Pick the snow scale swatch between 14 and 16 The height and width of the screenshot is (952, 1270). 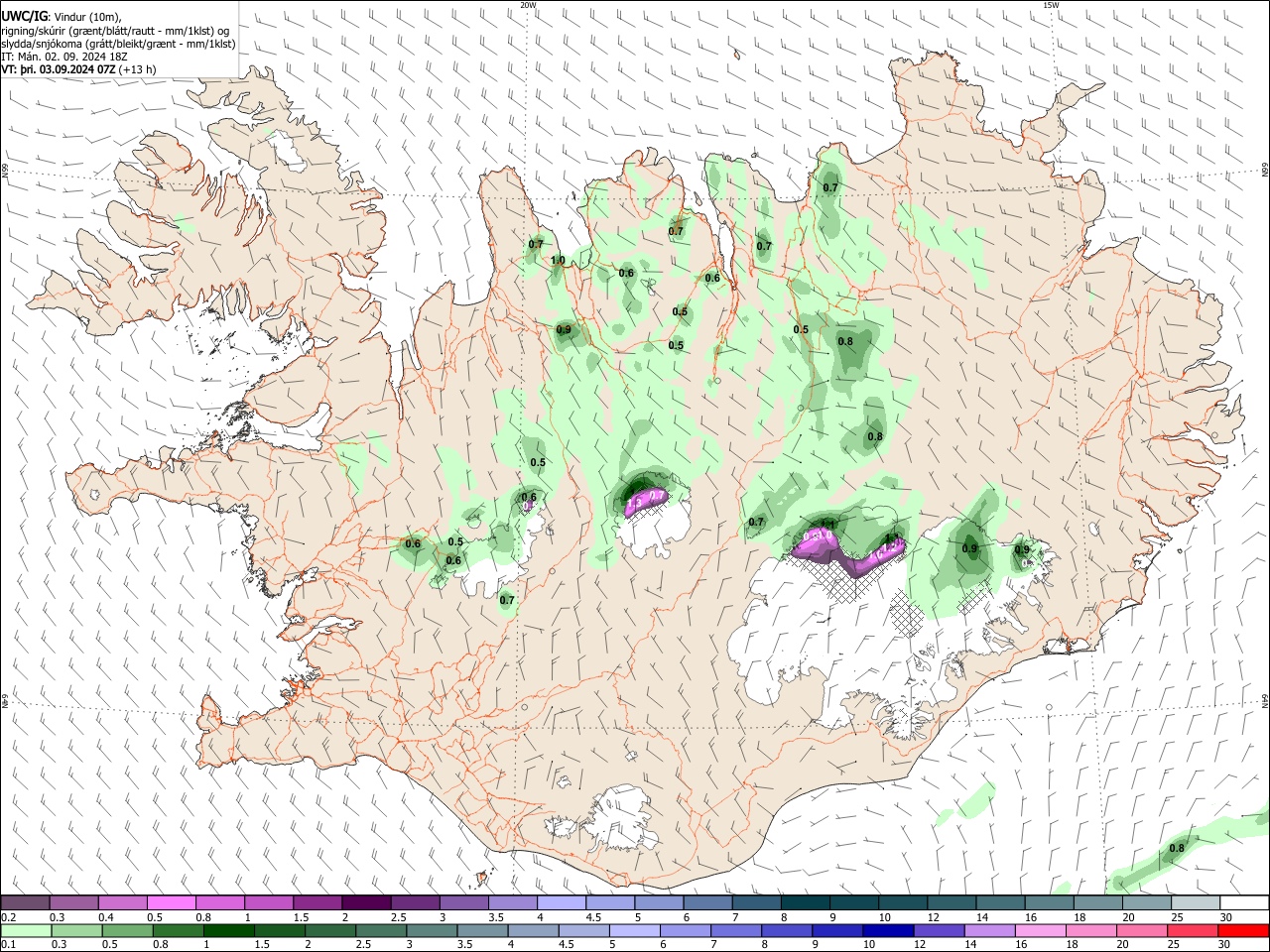[1001, 902]
